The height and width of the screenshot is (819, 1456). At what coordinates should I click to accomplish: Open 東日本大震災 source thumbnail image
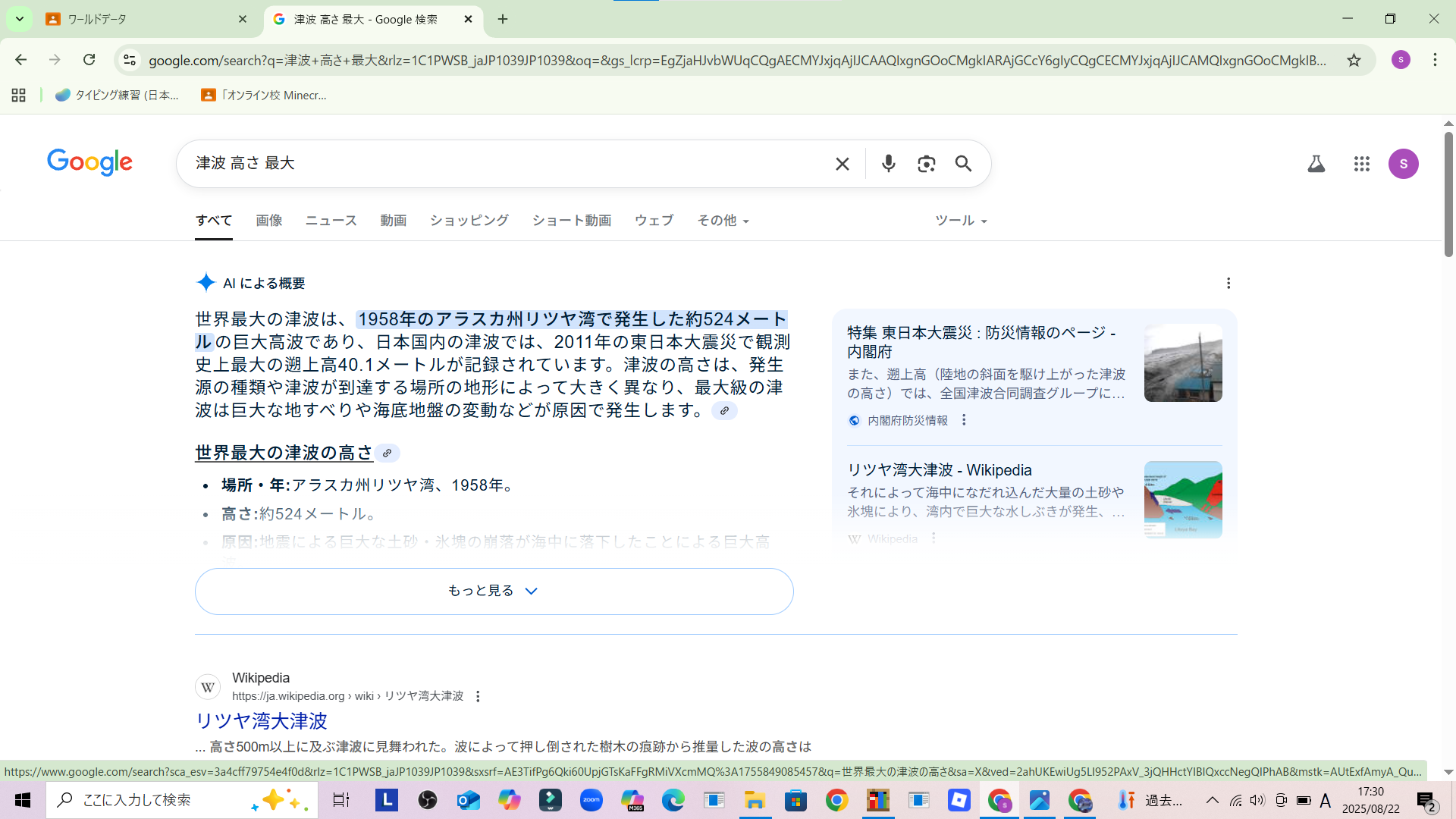pos(1183,363)
